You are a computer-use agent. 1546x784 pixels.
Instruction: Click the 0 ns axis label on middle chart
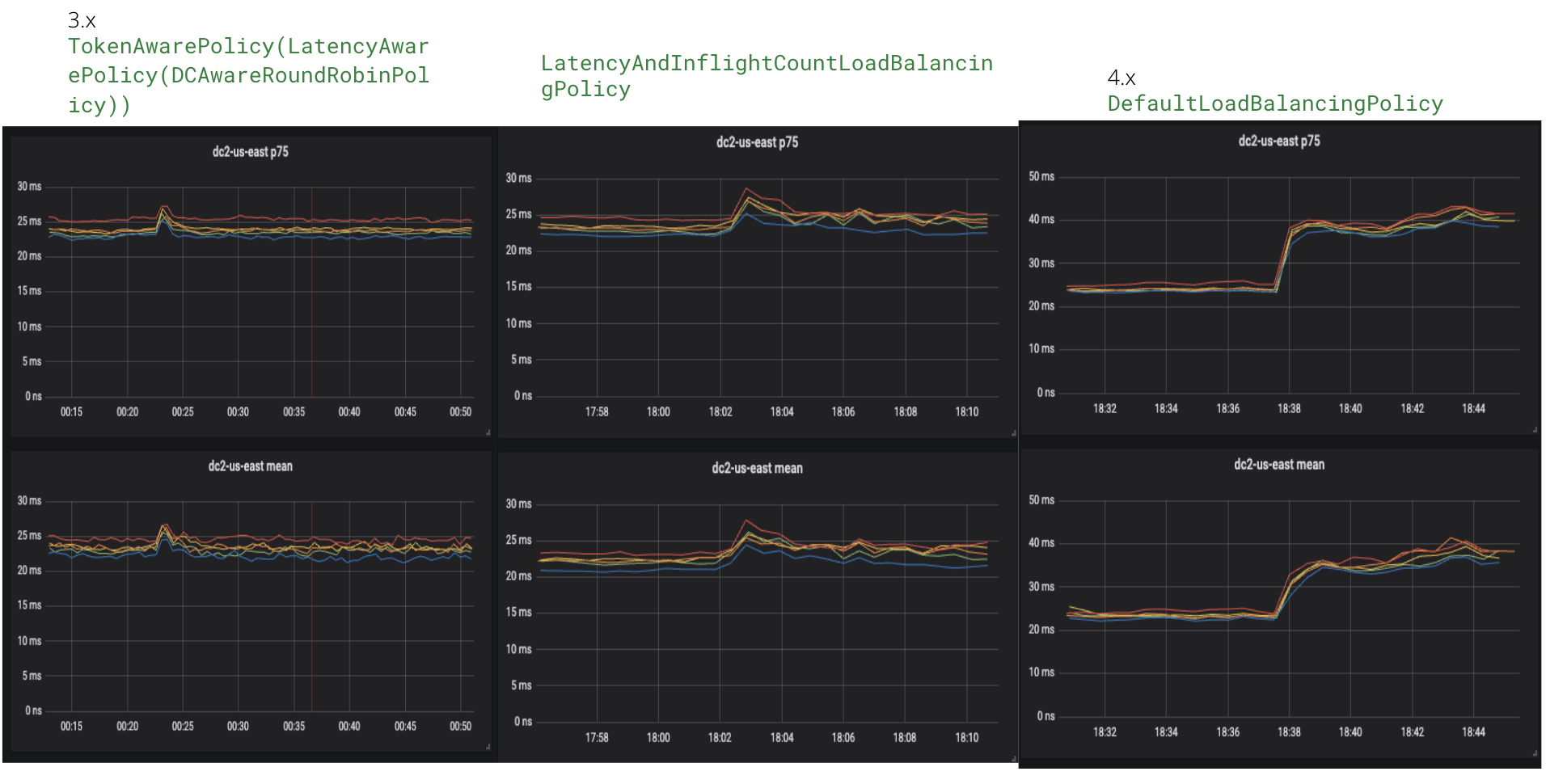(x=522, y=395)
